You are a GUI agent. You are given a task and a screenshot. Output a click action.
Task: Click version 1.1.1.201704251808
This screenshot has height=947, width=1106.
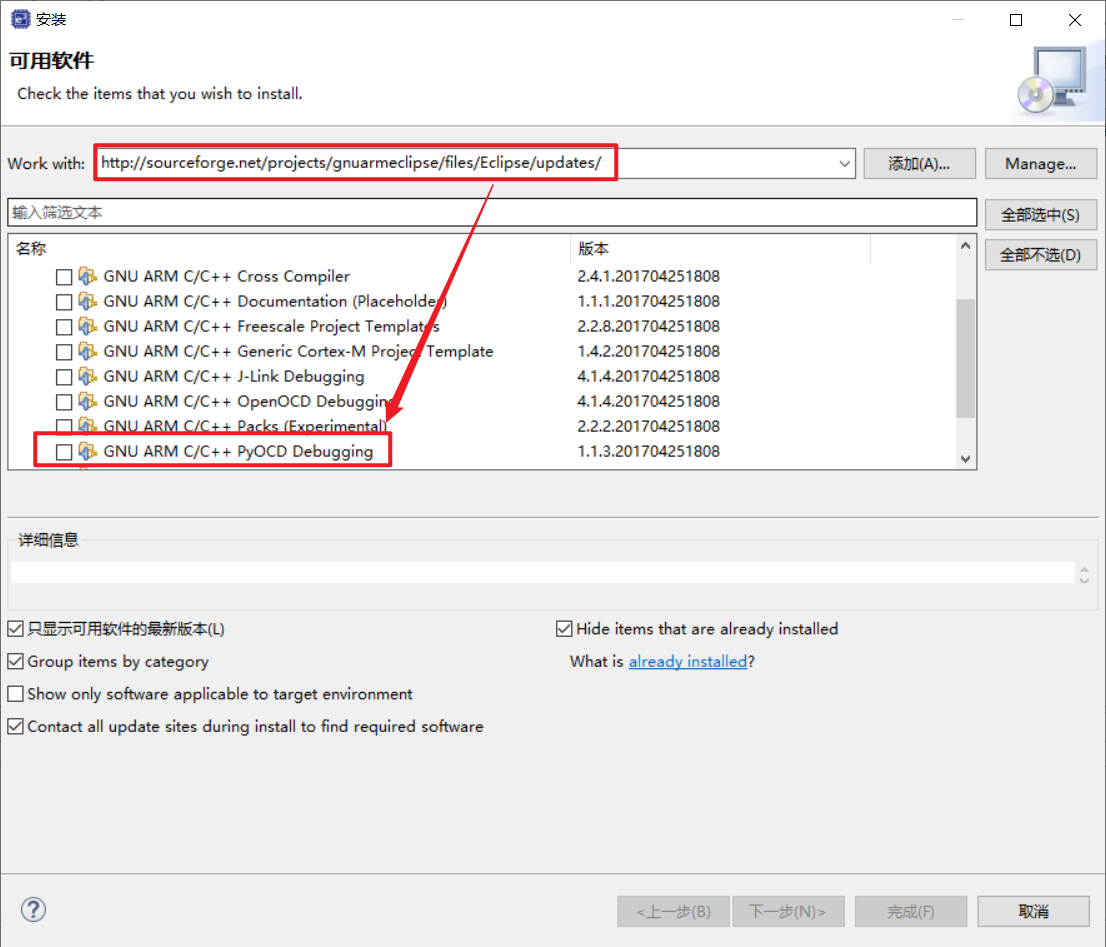[648, 301]
